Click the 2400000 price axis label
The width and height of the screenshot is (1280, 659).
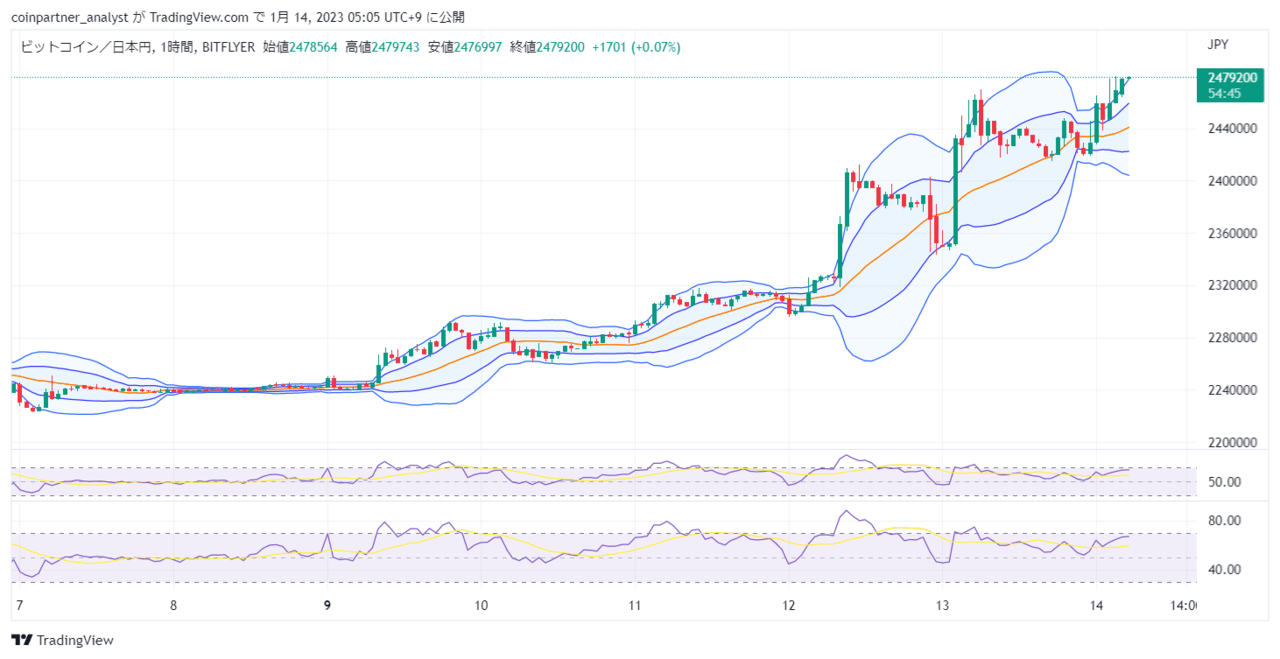click(x=1231, y=181)
